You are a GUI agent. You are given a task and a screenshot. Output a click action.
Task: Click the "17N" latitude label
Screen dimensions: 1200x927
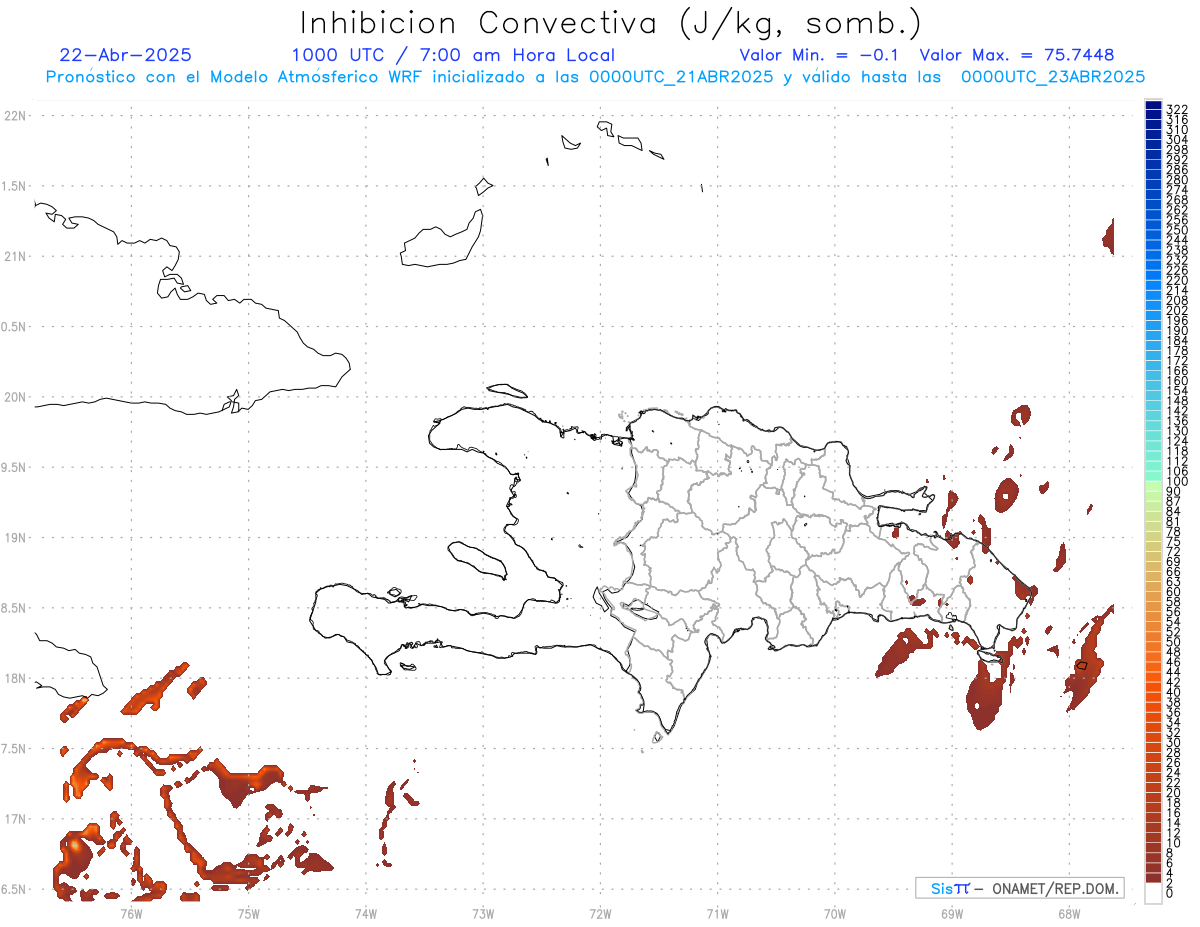[x=15, y=819]
